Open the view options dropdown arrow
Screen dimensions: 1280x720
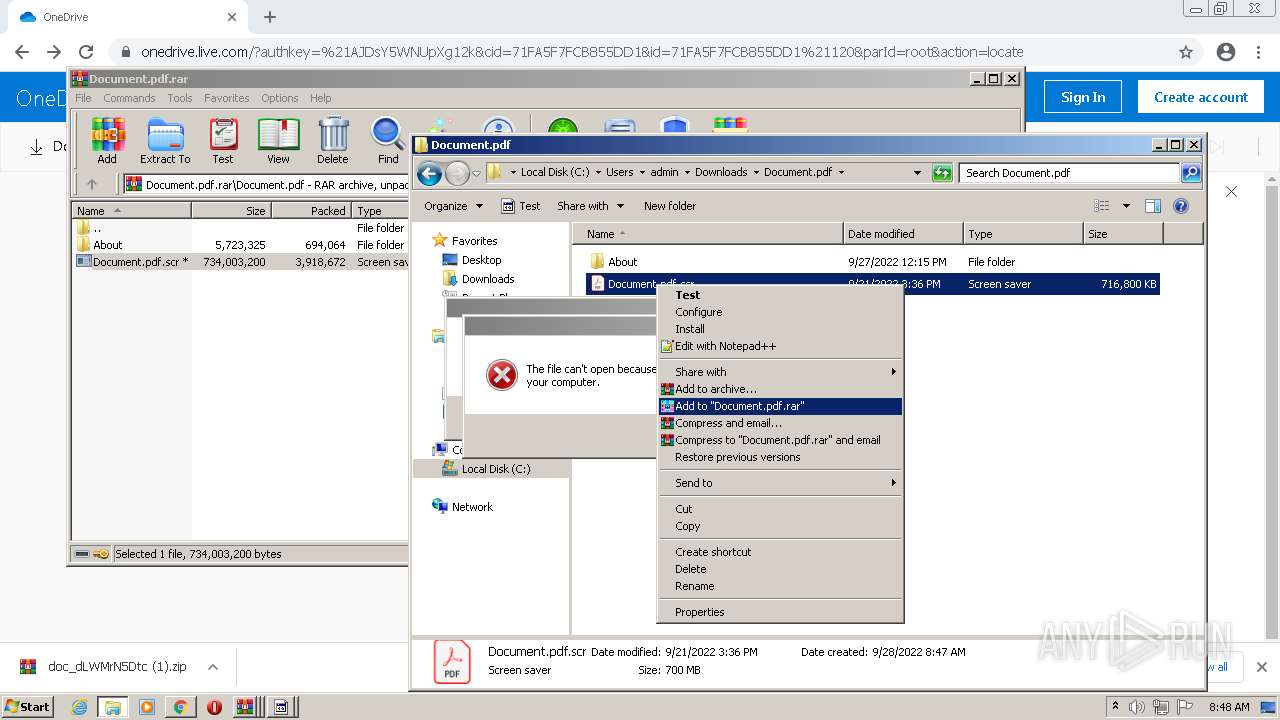pos(1126,206)
